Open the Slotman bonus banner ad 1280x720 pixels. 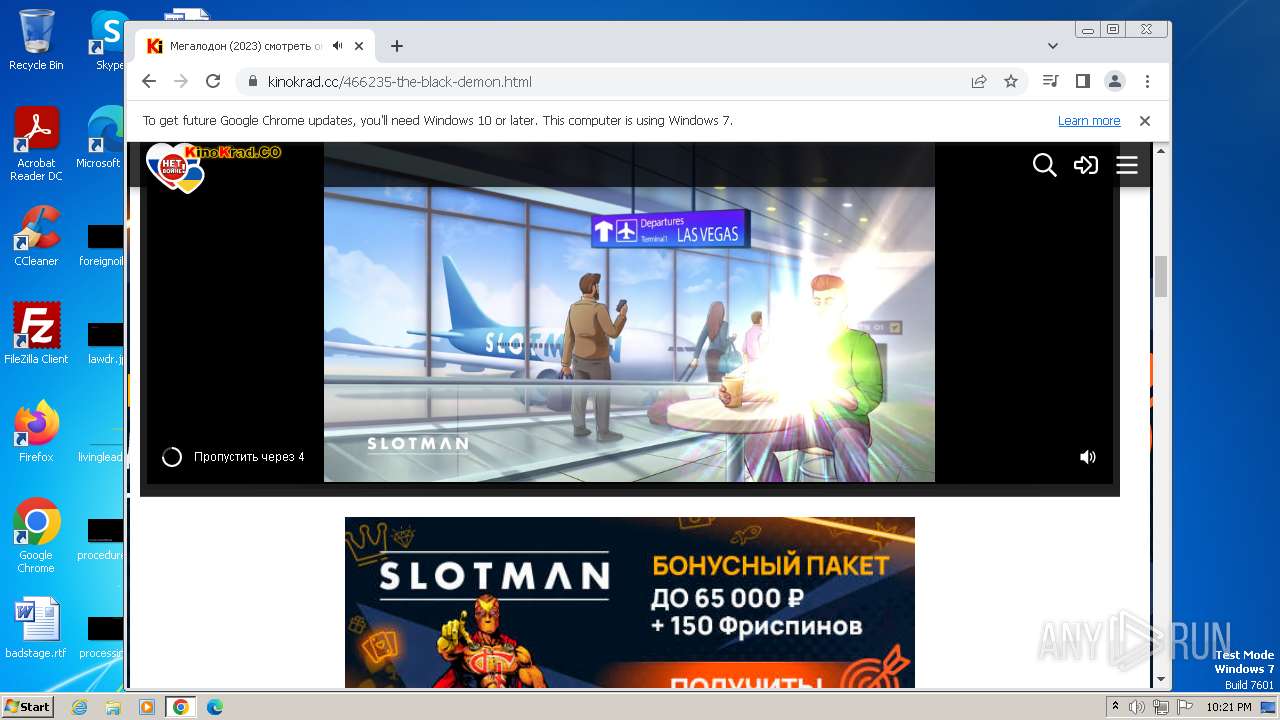pos(630,602)
